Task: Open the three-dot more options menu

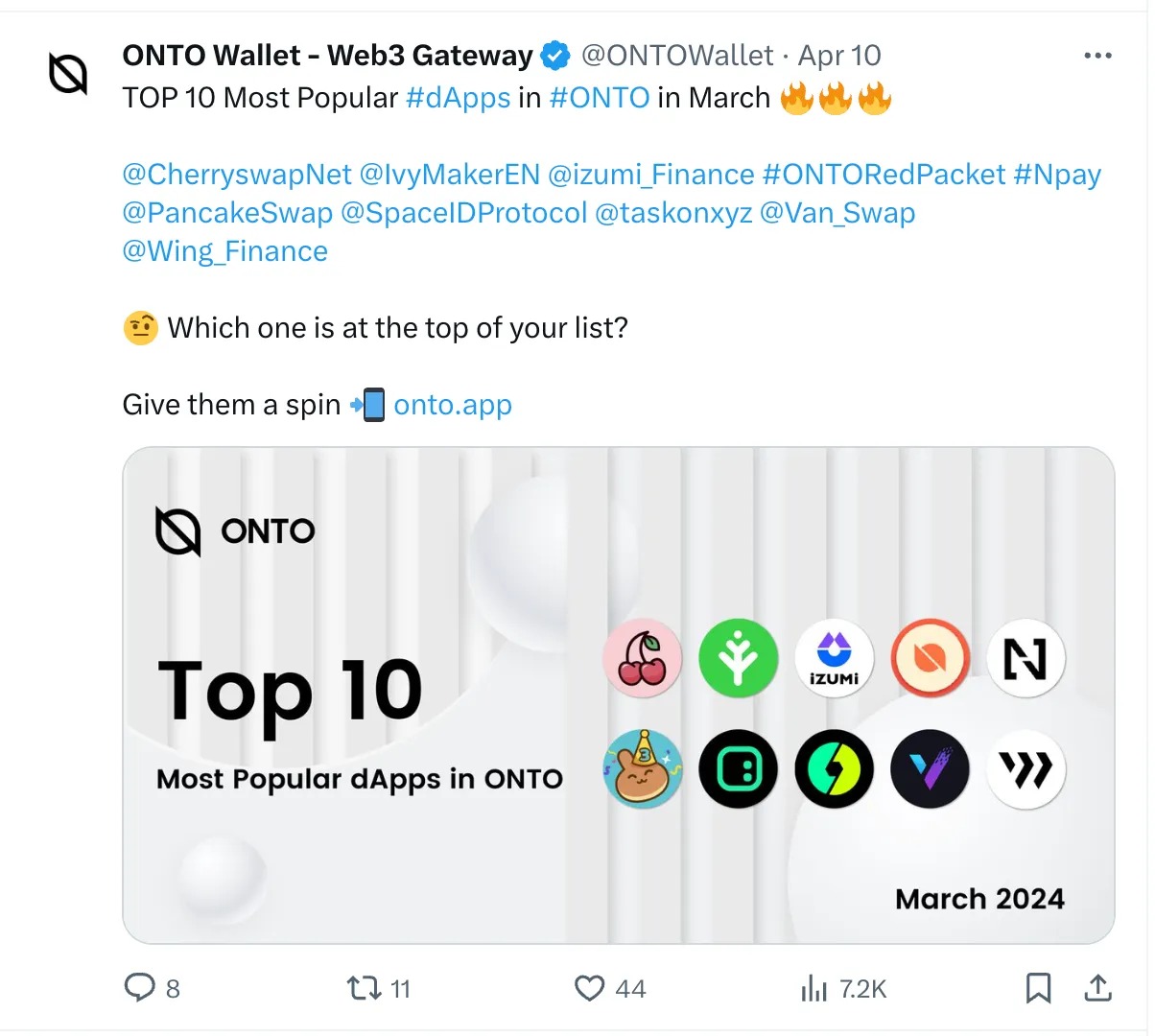Action: pyautogui.click(x=1097, y=56)
